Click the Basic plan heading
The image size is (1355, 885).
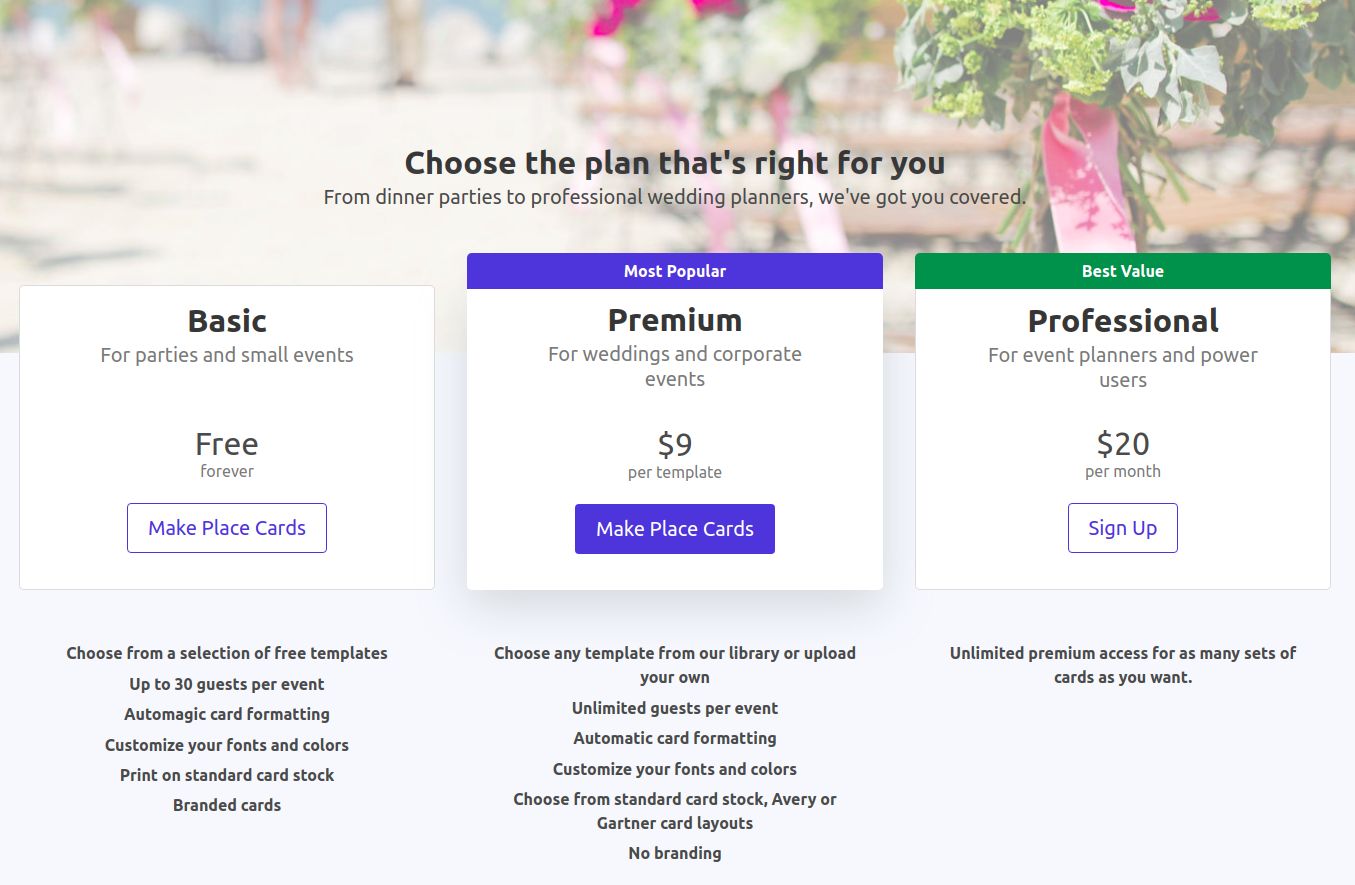pos(226,320)
